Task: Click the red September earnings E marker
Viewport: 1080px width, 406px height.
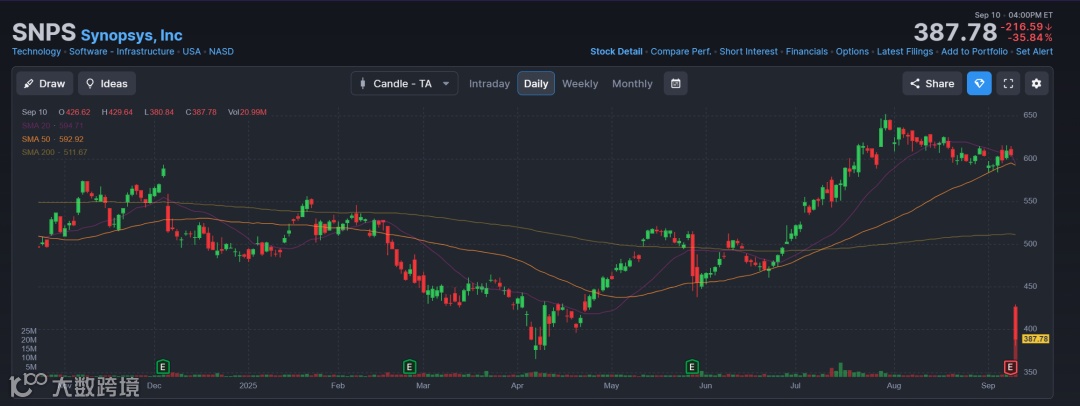Action: tap(1010, 367)
